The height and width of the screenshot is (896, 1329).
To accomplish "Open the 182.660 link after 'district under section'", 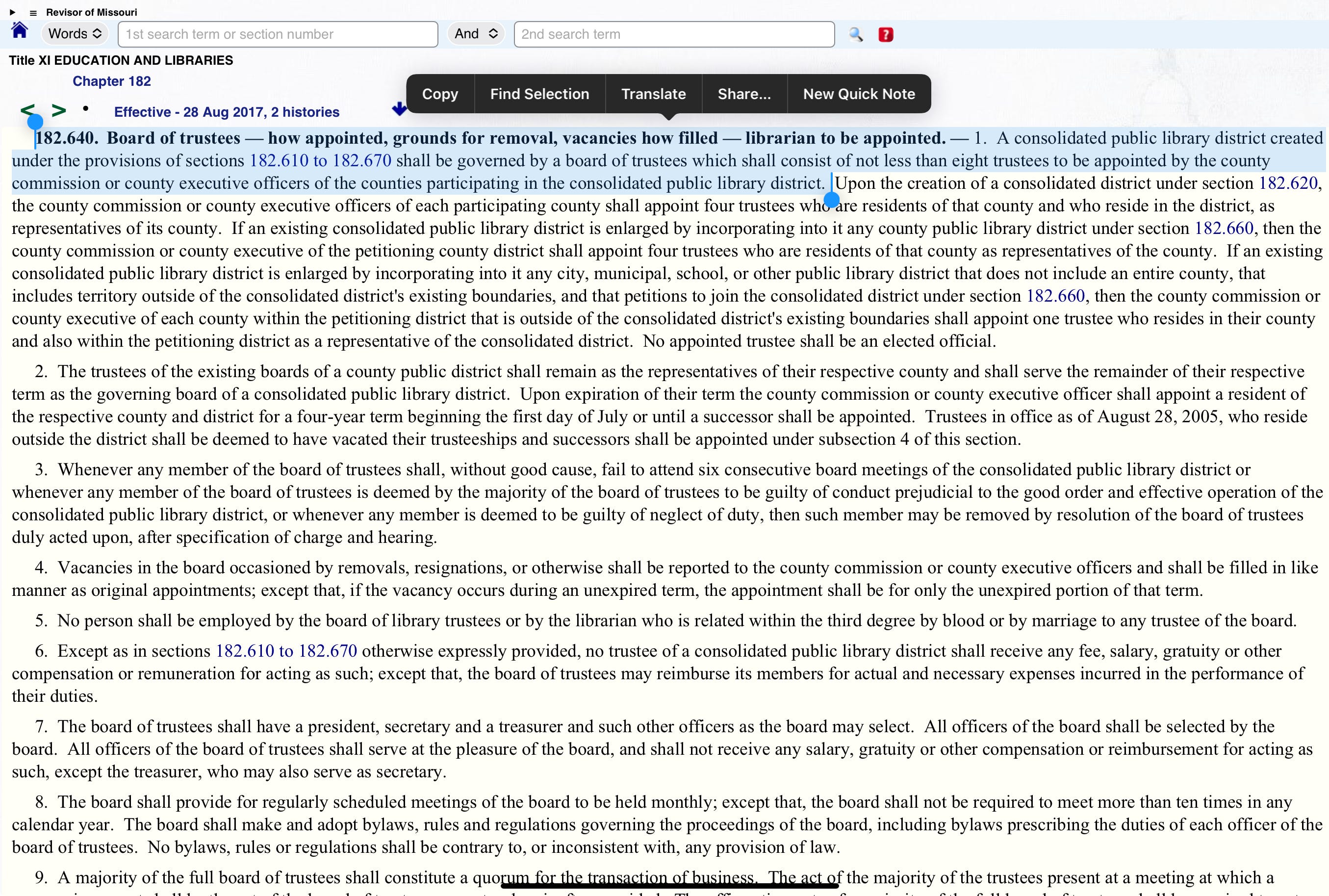I will coord(1224,228).
